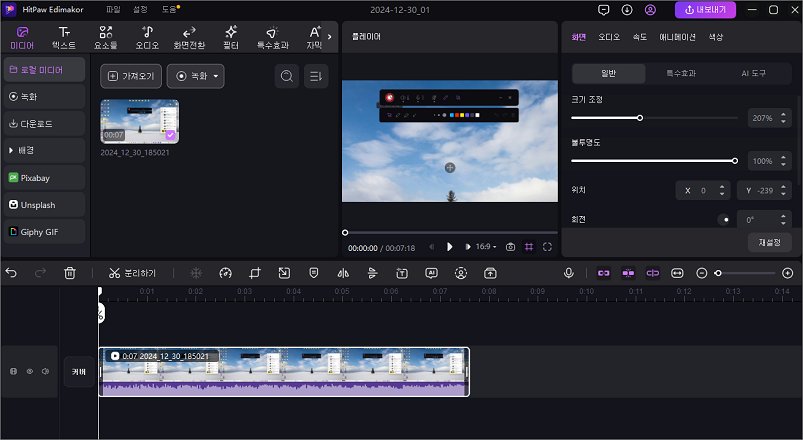Viewport: 803px width, 440px height.
Task: Select 다운로드 in the sidebar
Action: click(x=45, y=123)
